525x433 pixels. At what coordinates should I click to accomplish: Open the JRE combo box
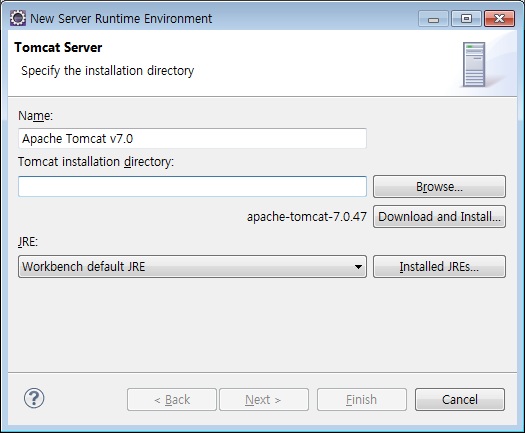(x=192, y=267)
